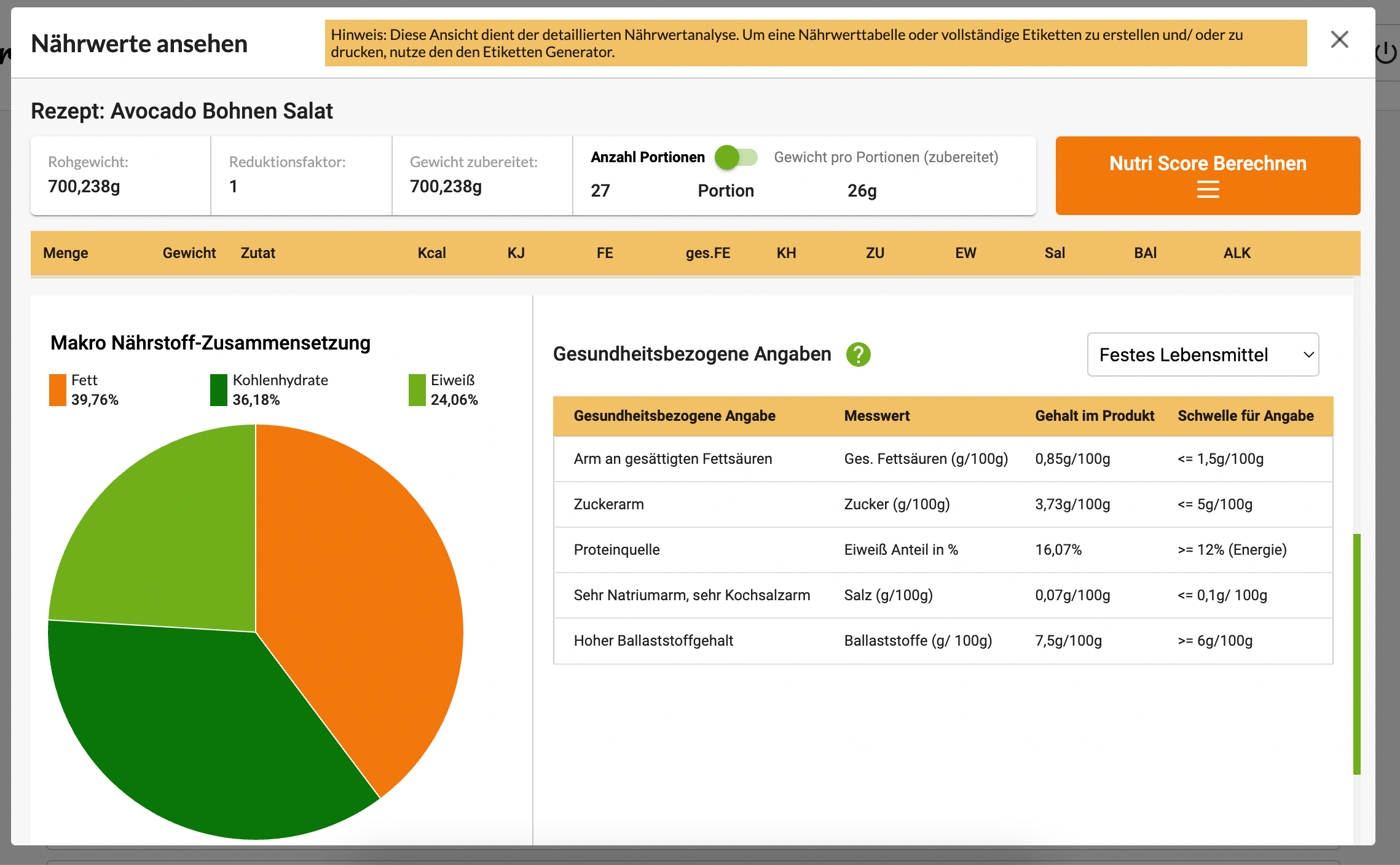This screenshot has height=865, width=1400.
Task: Click the Rezept: Avocado Bohnen Salat title
Action: click(182, 111)
